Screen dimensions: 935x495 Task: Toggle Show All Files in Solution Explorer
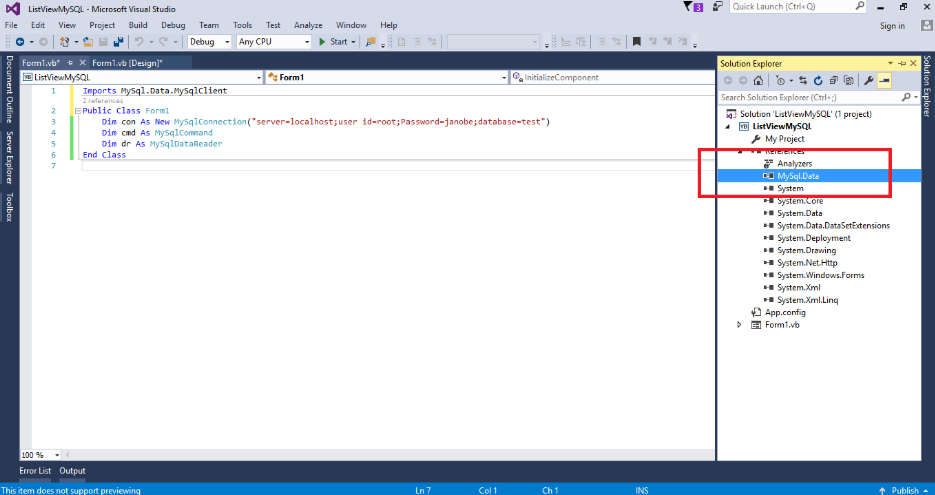(849, 81)
